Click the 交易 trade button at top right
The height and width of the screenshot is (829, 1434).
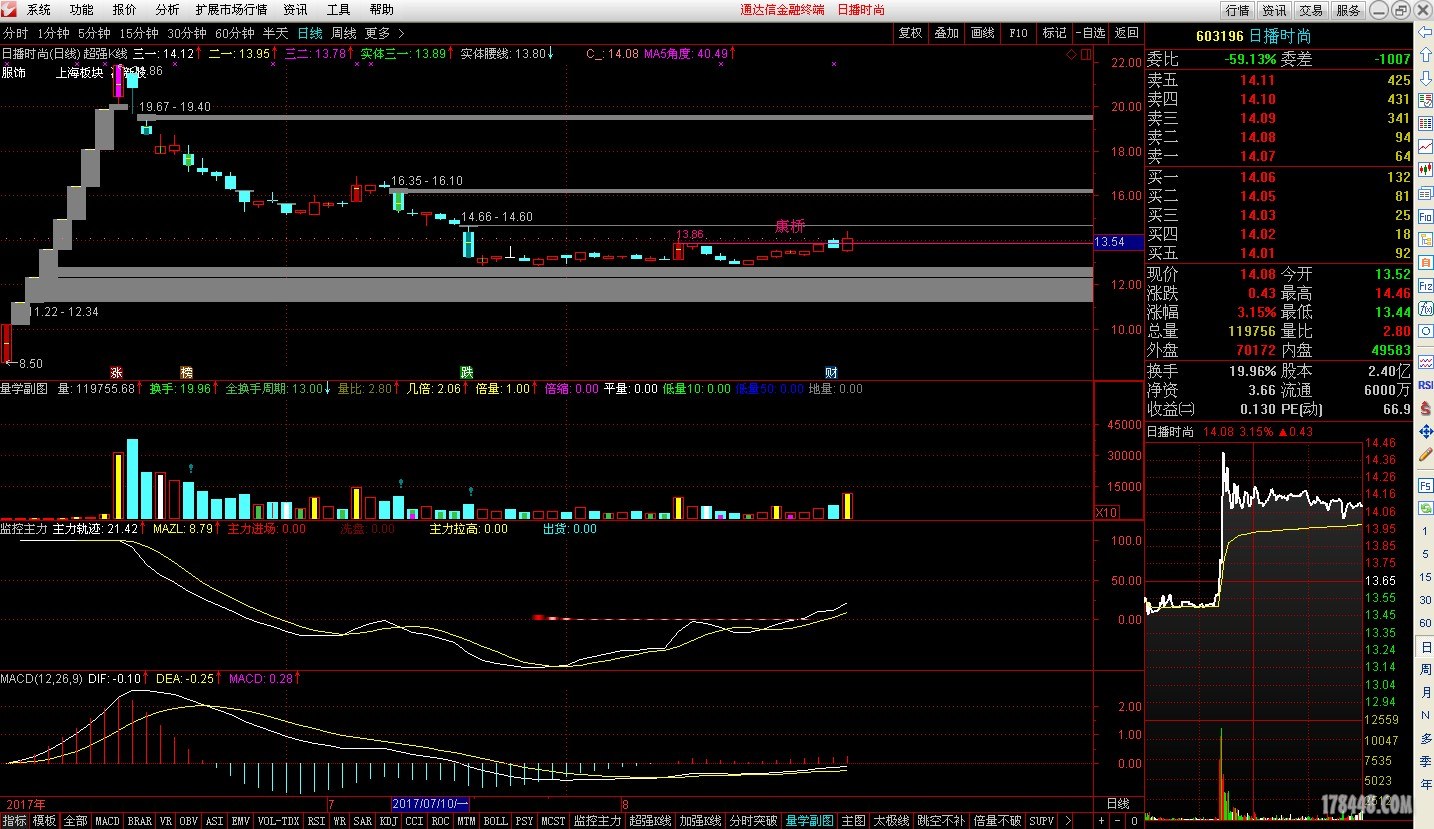(1311, 10)
